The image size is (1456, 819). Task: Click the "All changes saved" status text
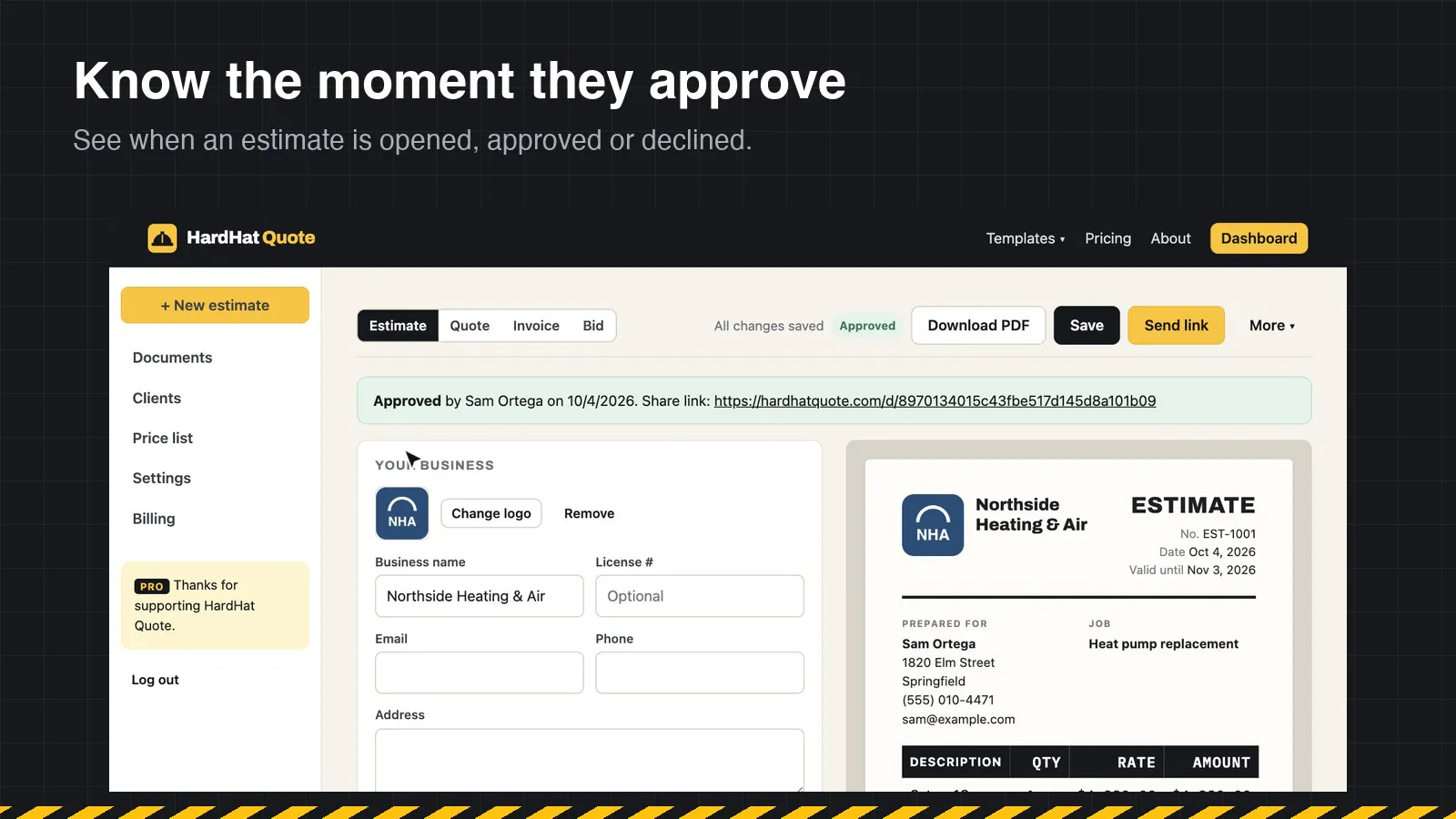769,326
